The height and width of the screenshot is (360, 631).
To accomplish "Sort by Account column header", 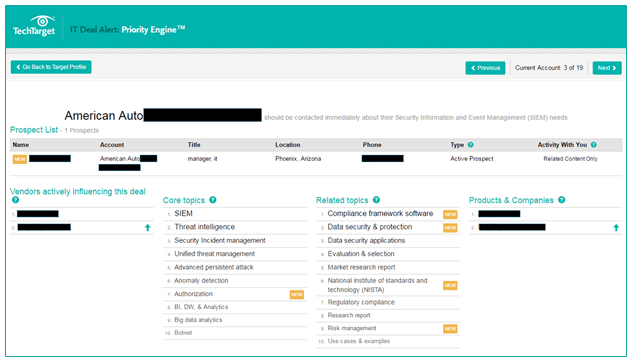I will 112,145.
